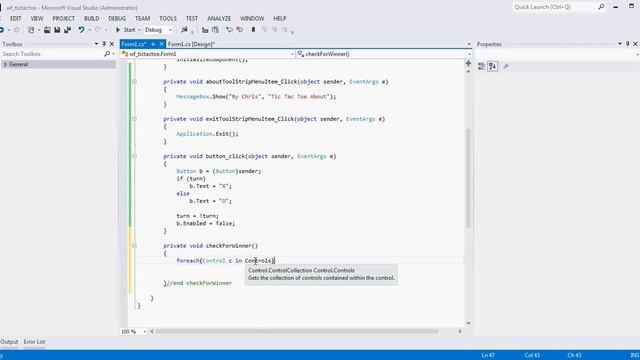
Task: Click the Navigate Backward toolbar icon
Action: pos(2,30)
